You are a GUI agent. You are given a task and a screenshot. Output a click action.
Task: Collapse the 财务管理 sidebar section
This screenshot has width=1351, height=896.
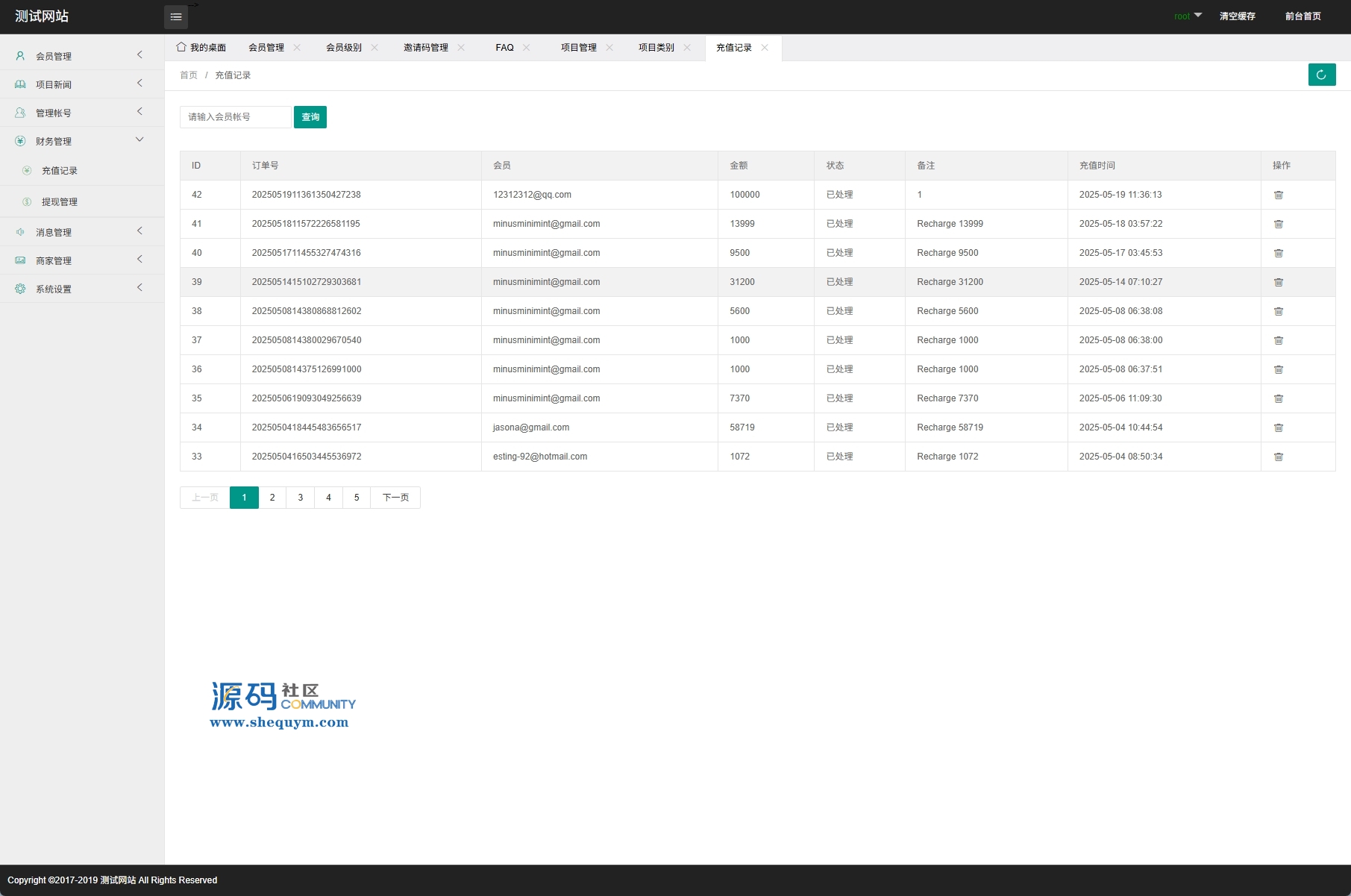81,141
